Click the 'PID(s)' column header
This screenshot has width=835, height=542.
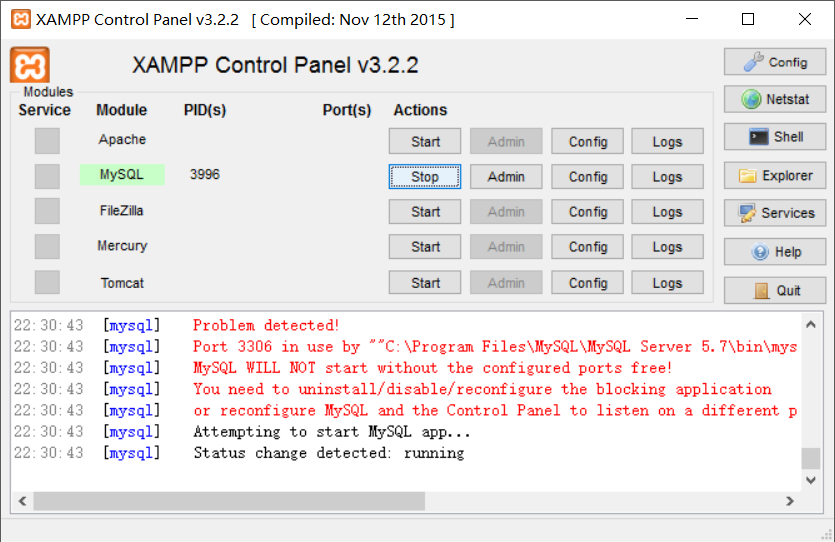205,110
